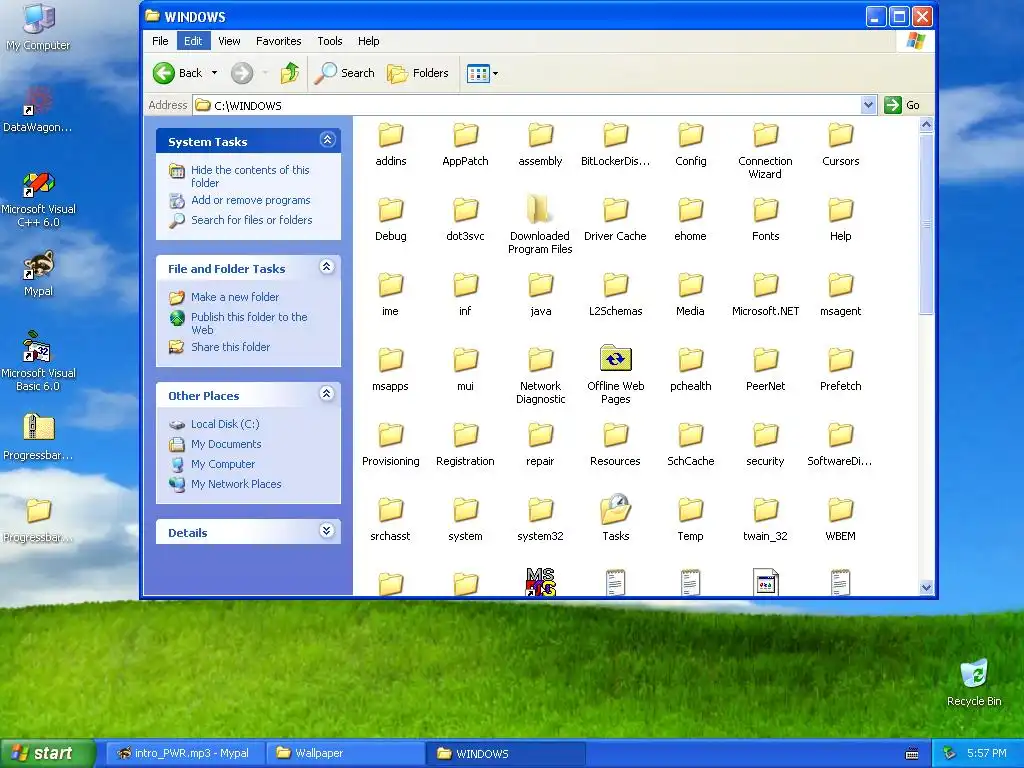The height and width of the screenshot is (768, 1024).
Task: Select the Tasks folder icon
Action: 615,510
